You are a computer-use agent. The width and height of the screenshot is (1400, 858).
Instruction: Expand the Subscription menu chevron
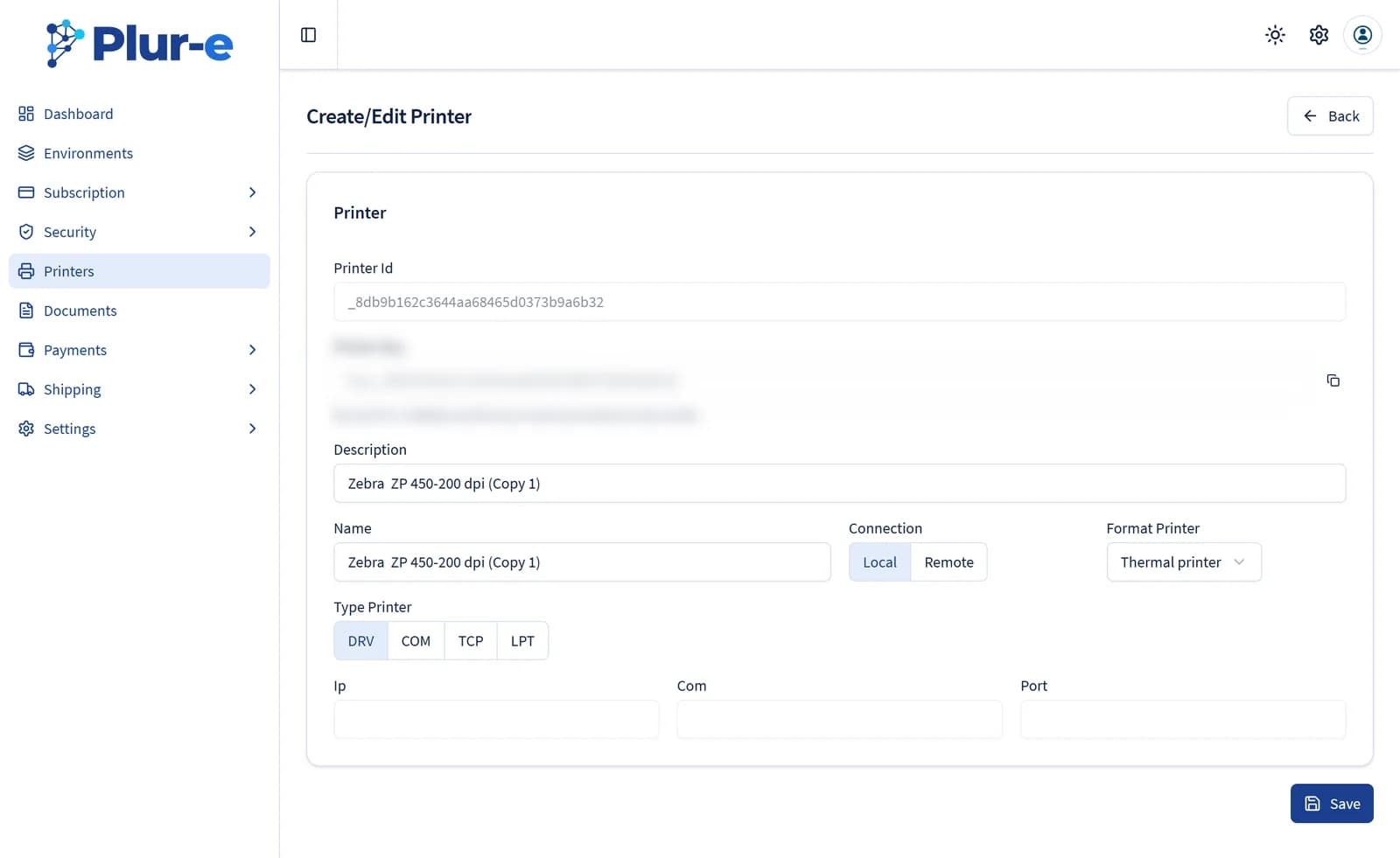pyautogui.click(x=252, y=192)
